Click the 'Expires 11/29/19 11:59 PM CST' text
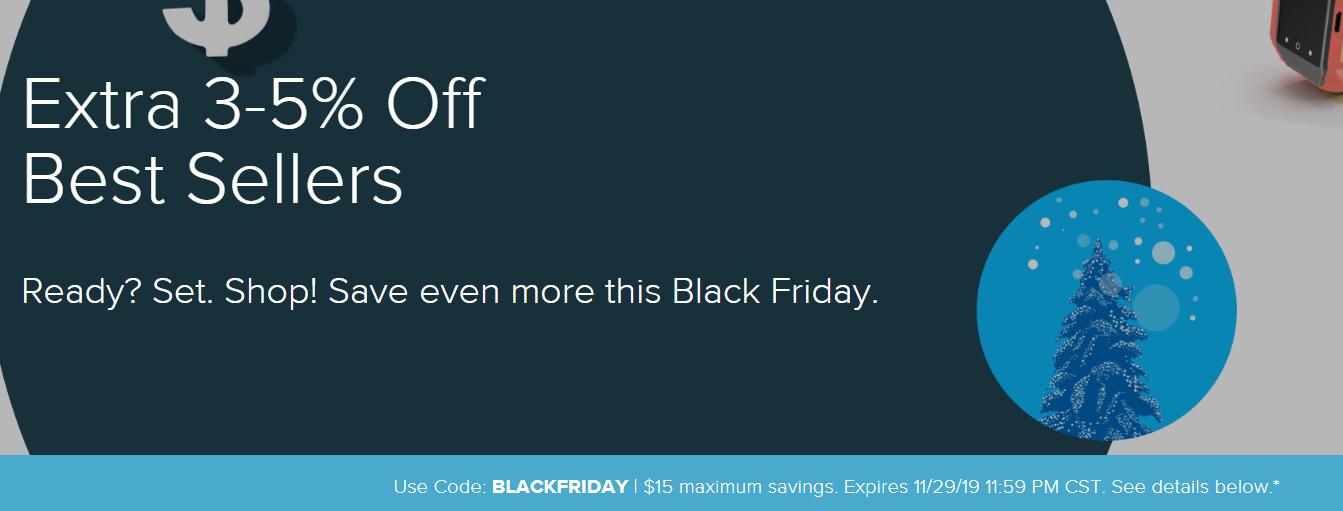1343x511 pixels. [x=973, y=487]
